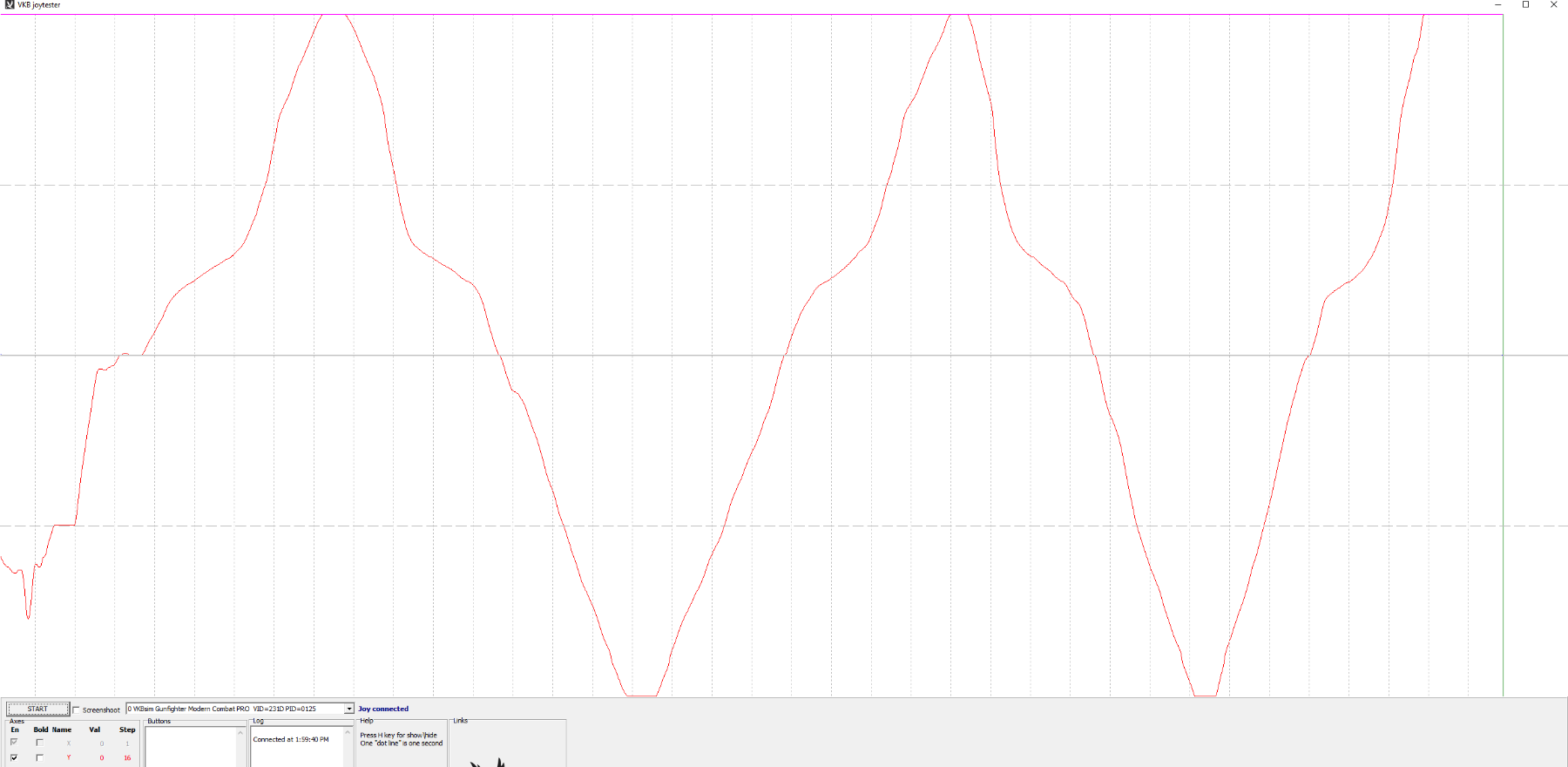Open the joystick device selection dropdown
This screenshot has height=767, width=1568.
(x=349, y=709)
